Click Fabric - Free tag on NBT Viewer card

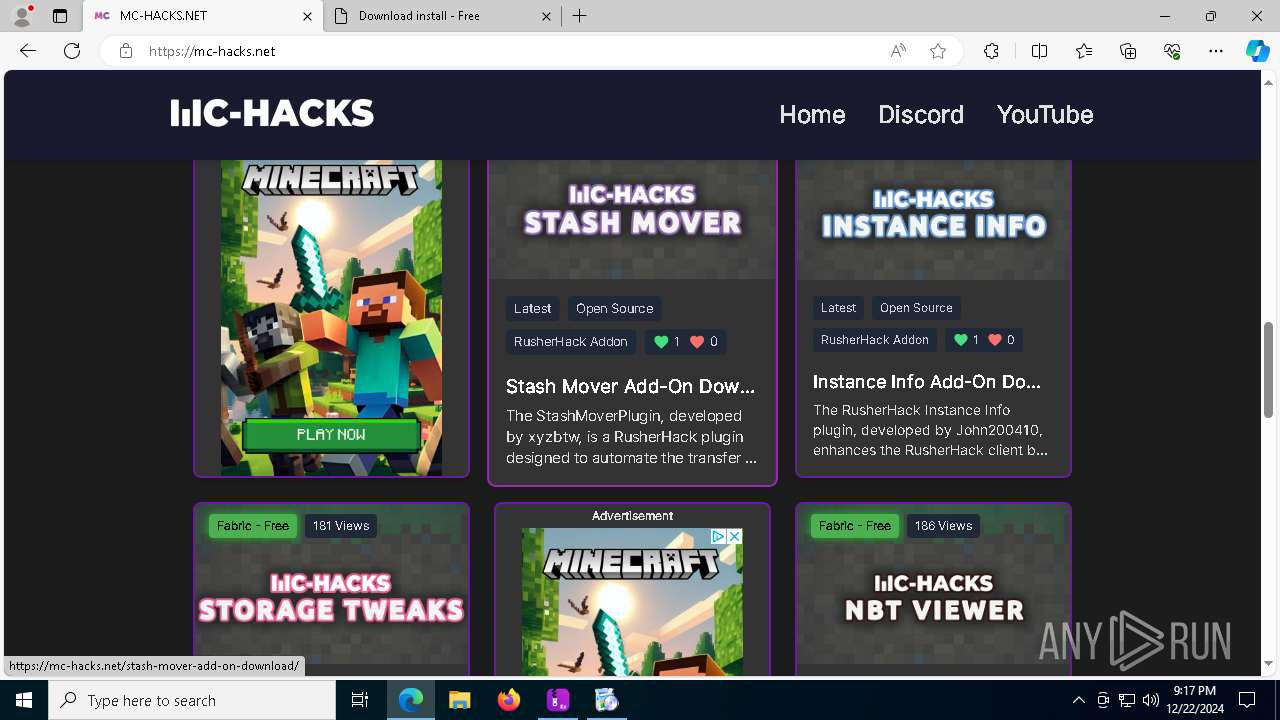(x=855, y=526)
